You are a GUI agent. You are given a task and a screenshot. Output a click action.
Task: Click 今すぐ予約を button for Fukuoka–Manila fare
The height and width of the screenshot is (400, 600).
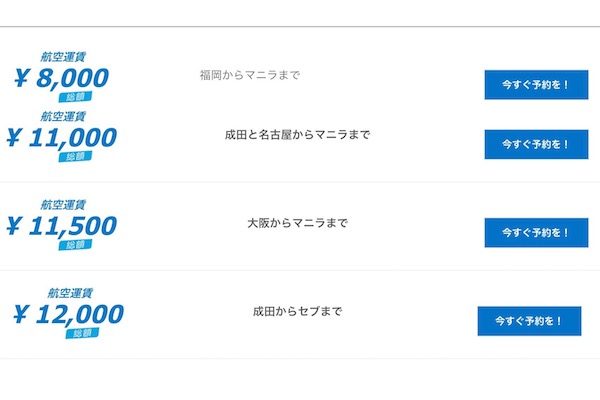tap(536, 85)
